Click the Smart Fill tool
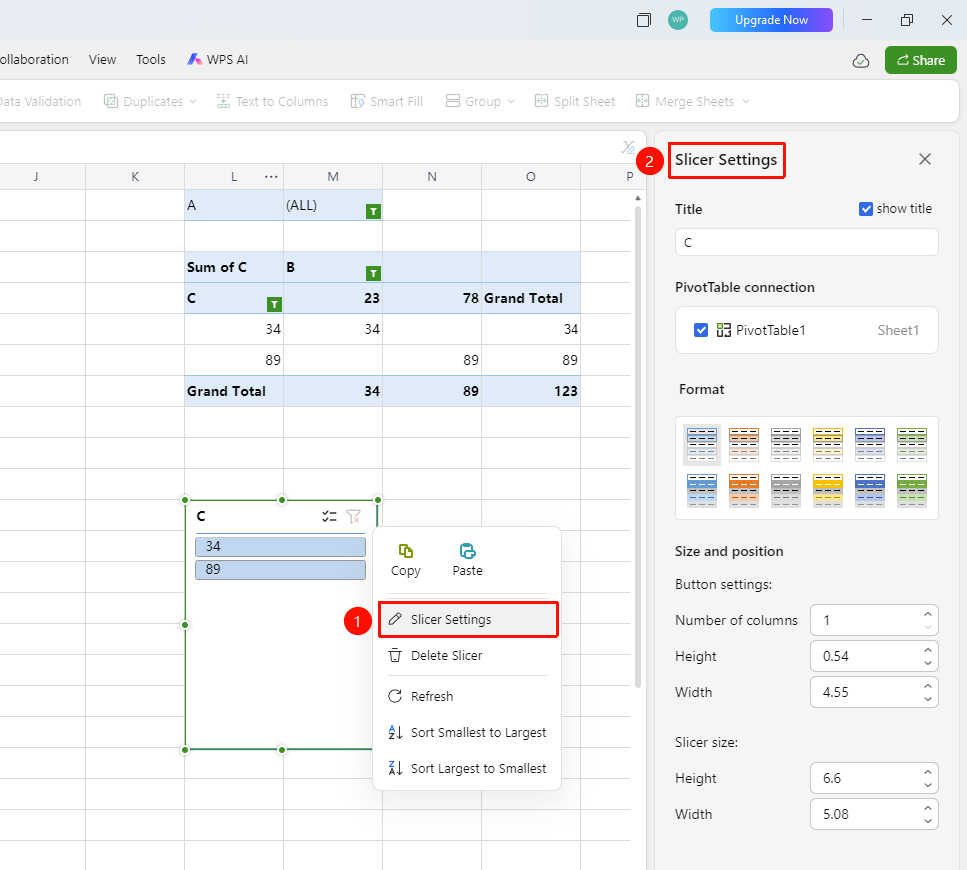 387,101
